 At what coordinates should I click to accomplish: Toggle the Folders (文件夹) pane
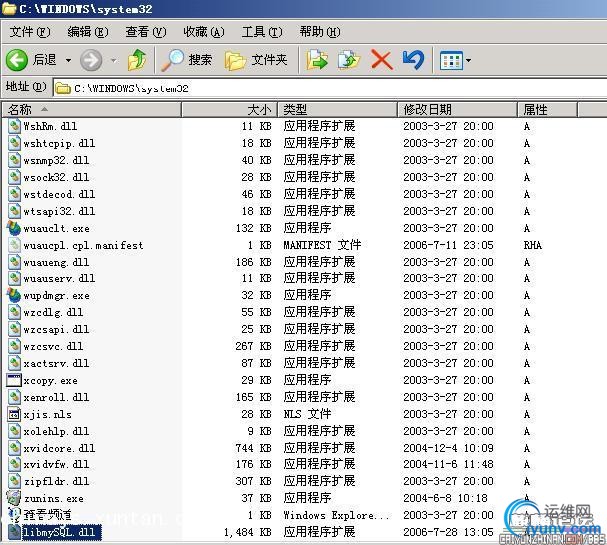click(256, 60)
